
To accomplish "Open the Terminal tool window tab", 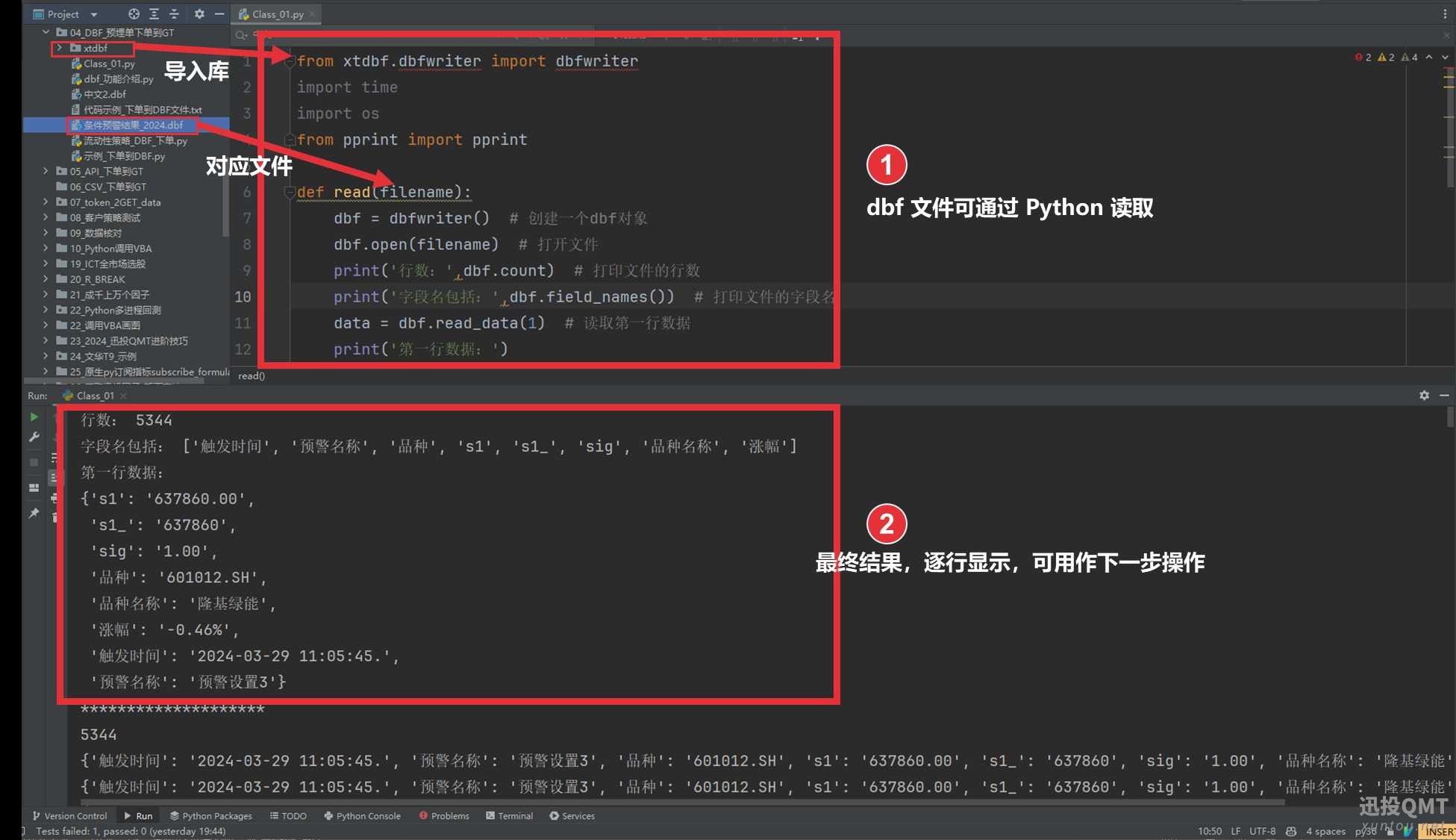I will pyautogui.click(x=509, y=815).
